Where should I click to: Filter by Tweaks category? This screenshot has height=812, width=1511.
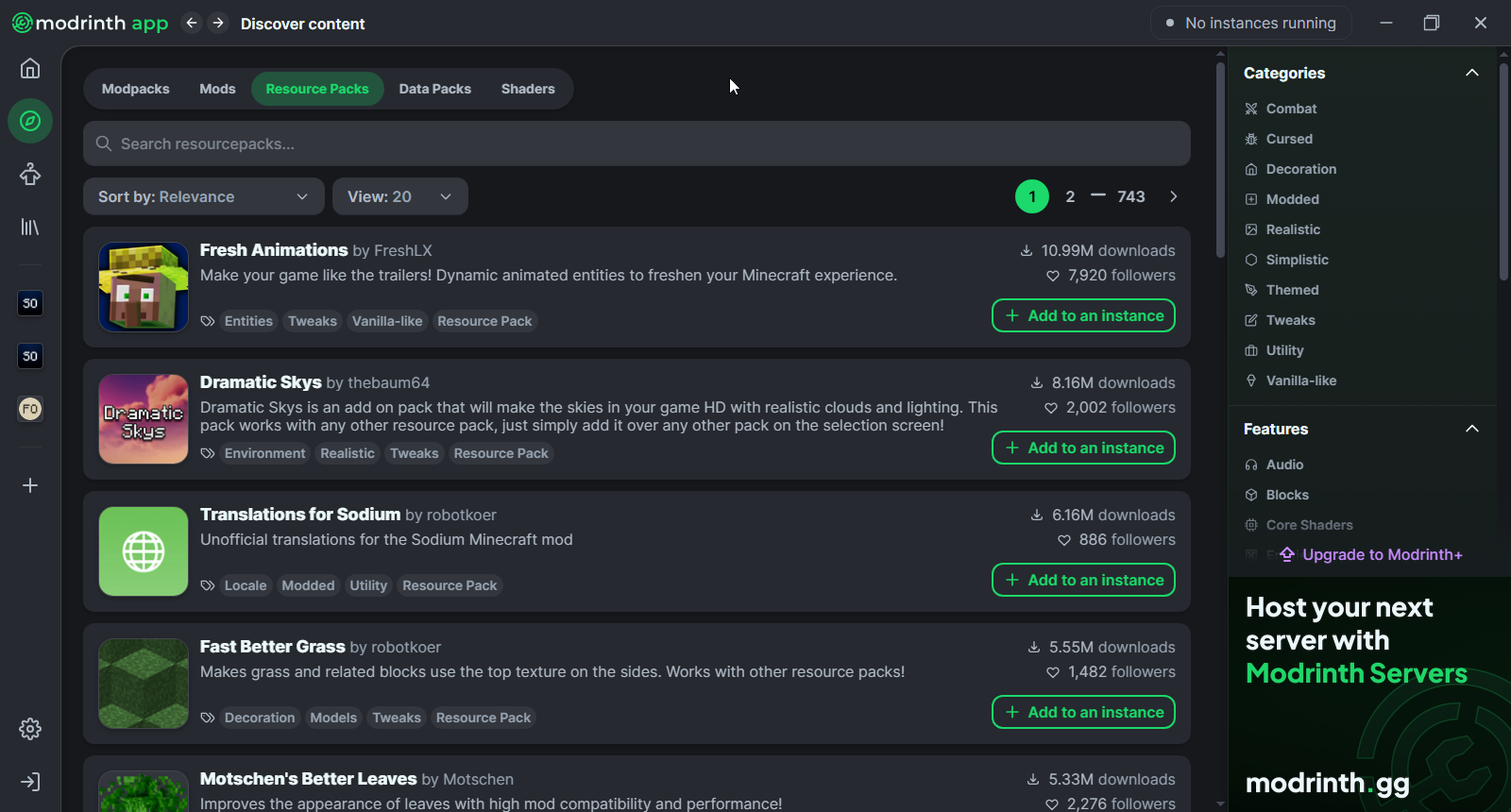[1280, 320]
